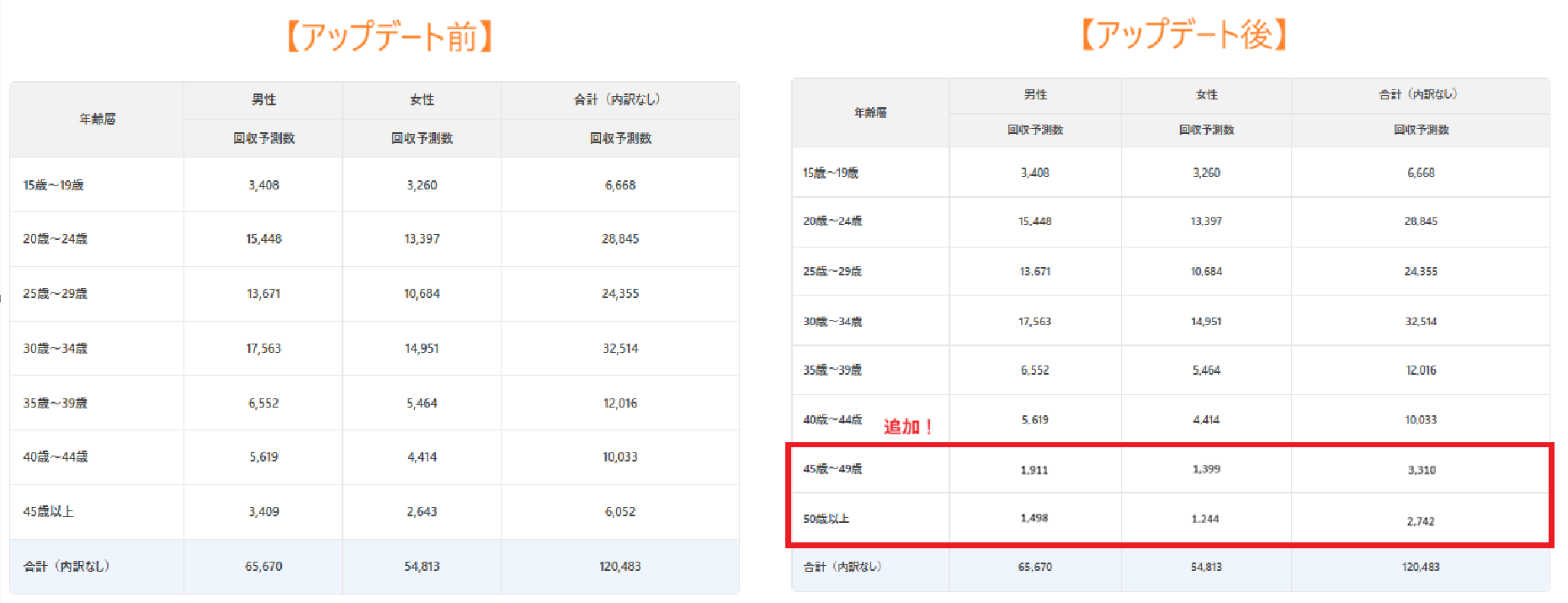Select the 45歳～49歳 row label in the updated table

pos(832,469)
